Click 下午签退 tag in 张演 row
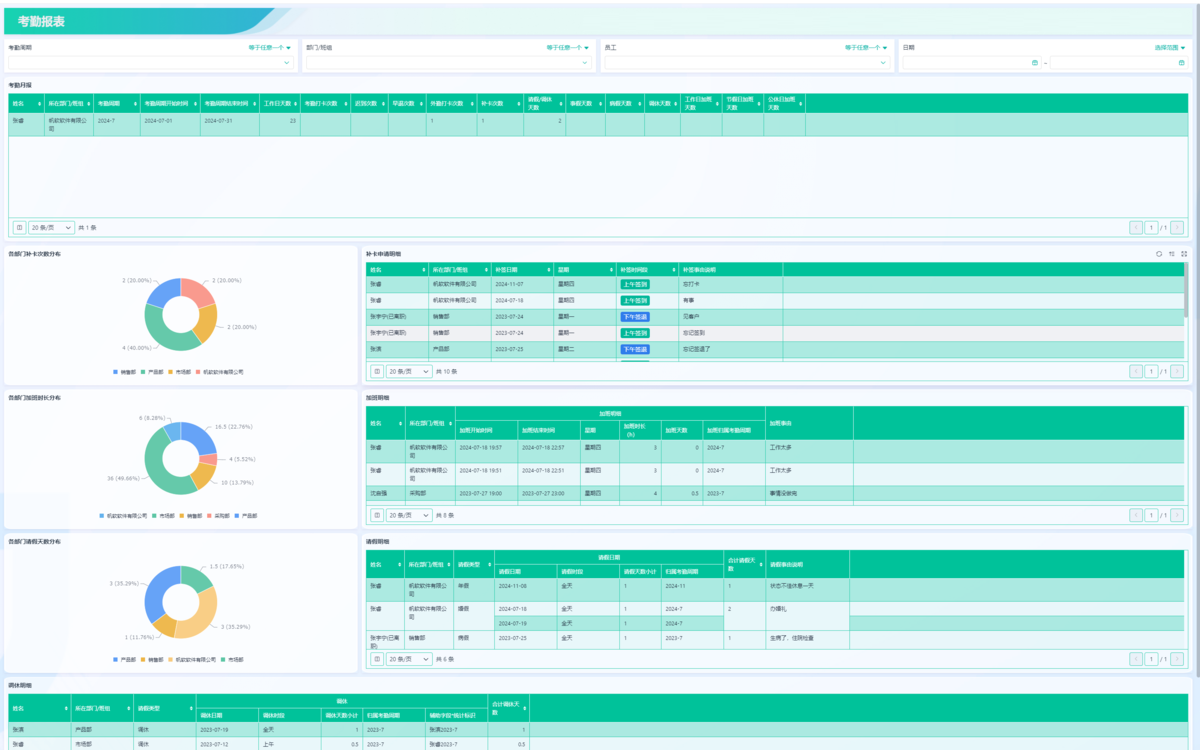Image resolution: width=1200 pixels, height=750 pixels. tap(634, 349)
